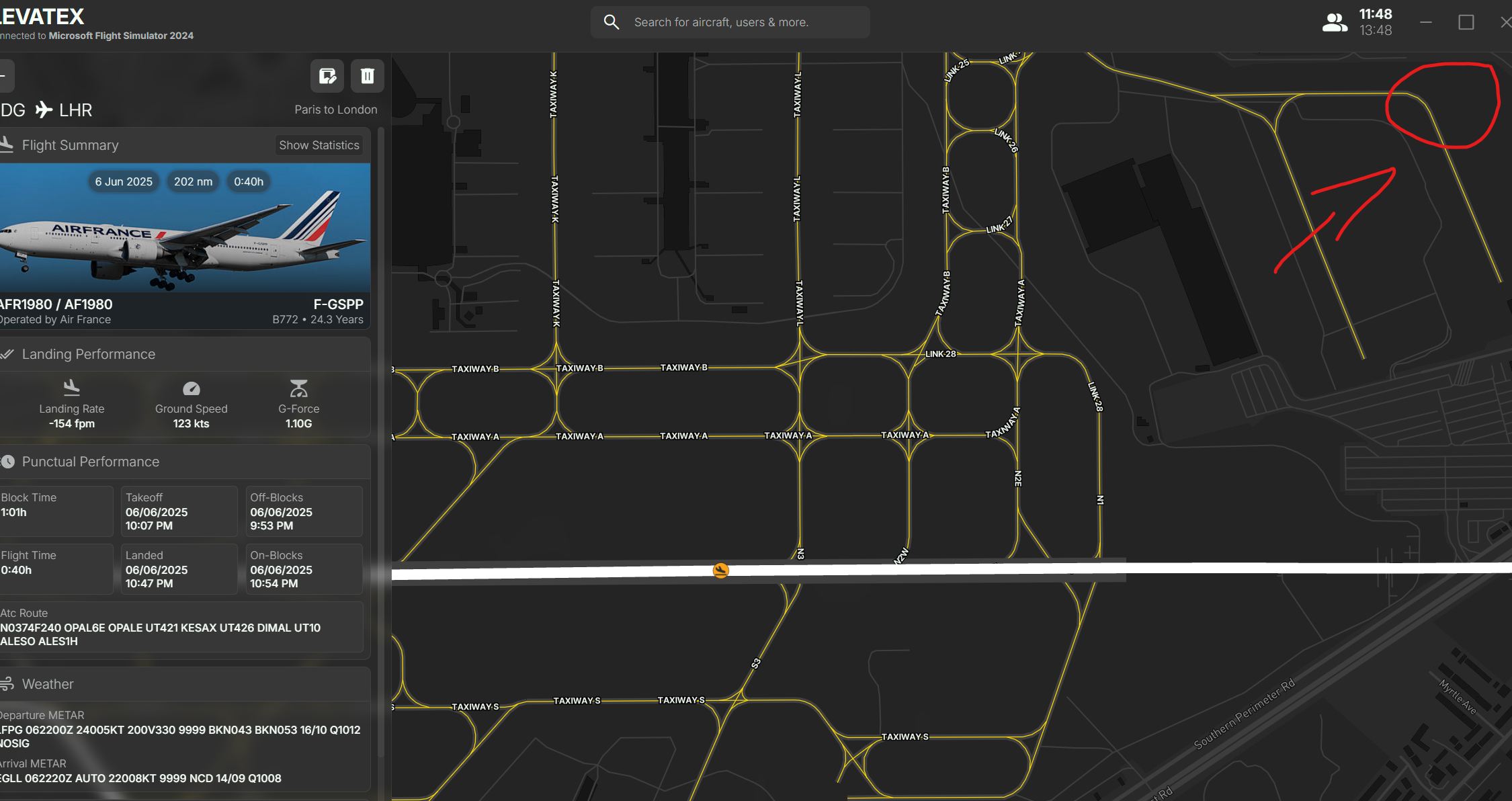Image resolution: width=1512 pixels, height=801 pixels.
Task: Click the Southern Perimeter Rd label
Action: [1245, 714]
